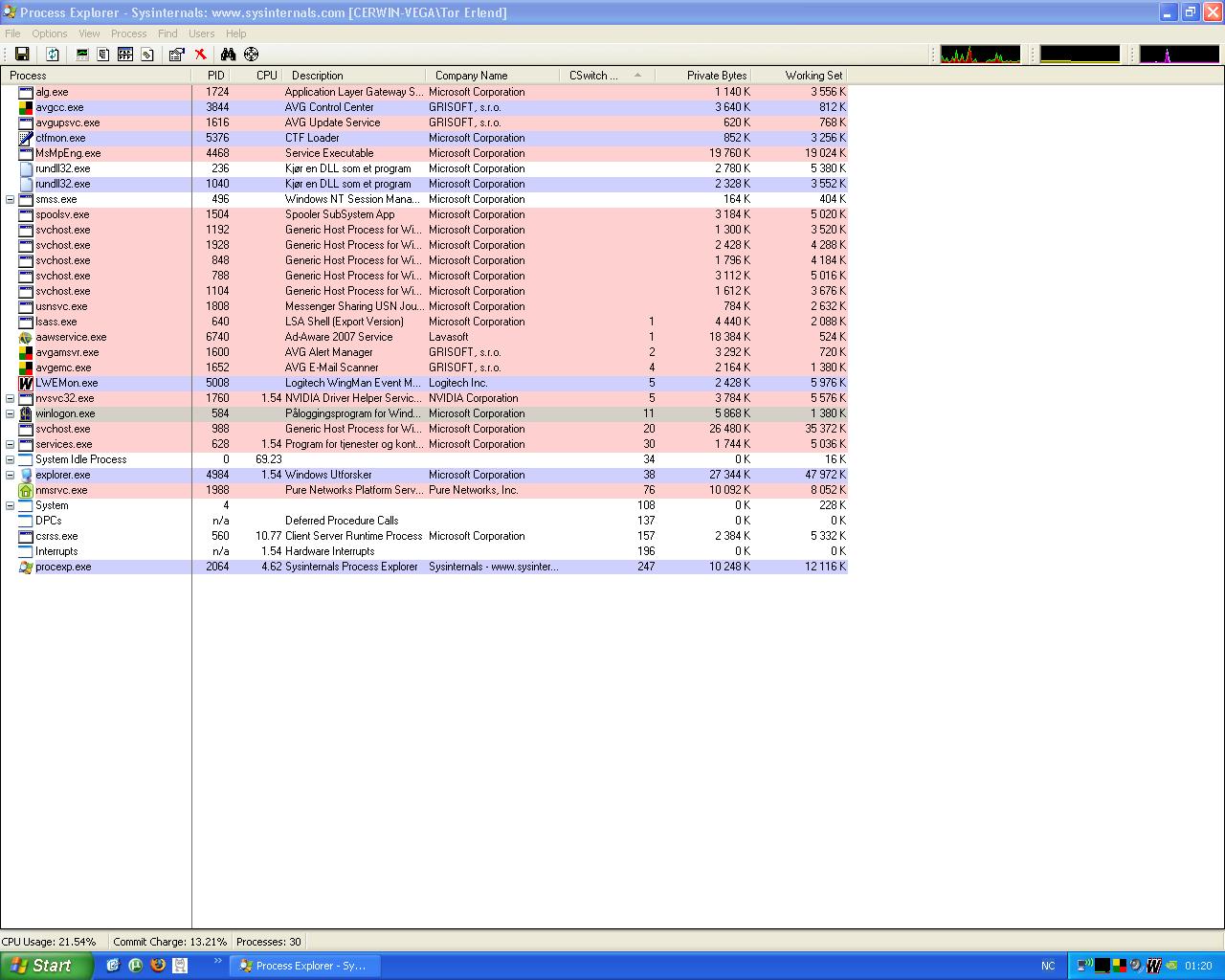Click the winlogon.exe process icon

click(x=26, y=413)
